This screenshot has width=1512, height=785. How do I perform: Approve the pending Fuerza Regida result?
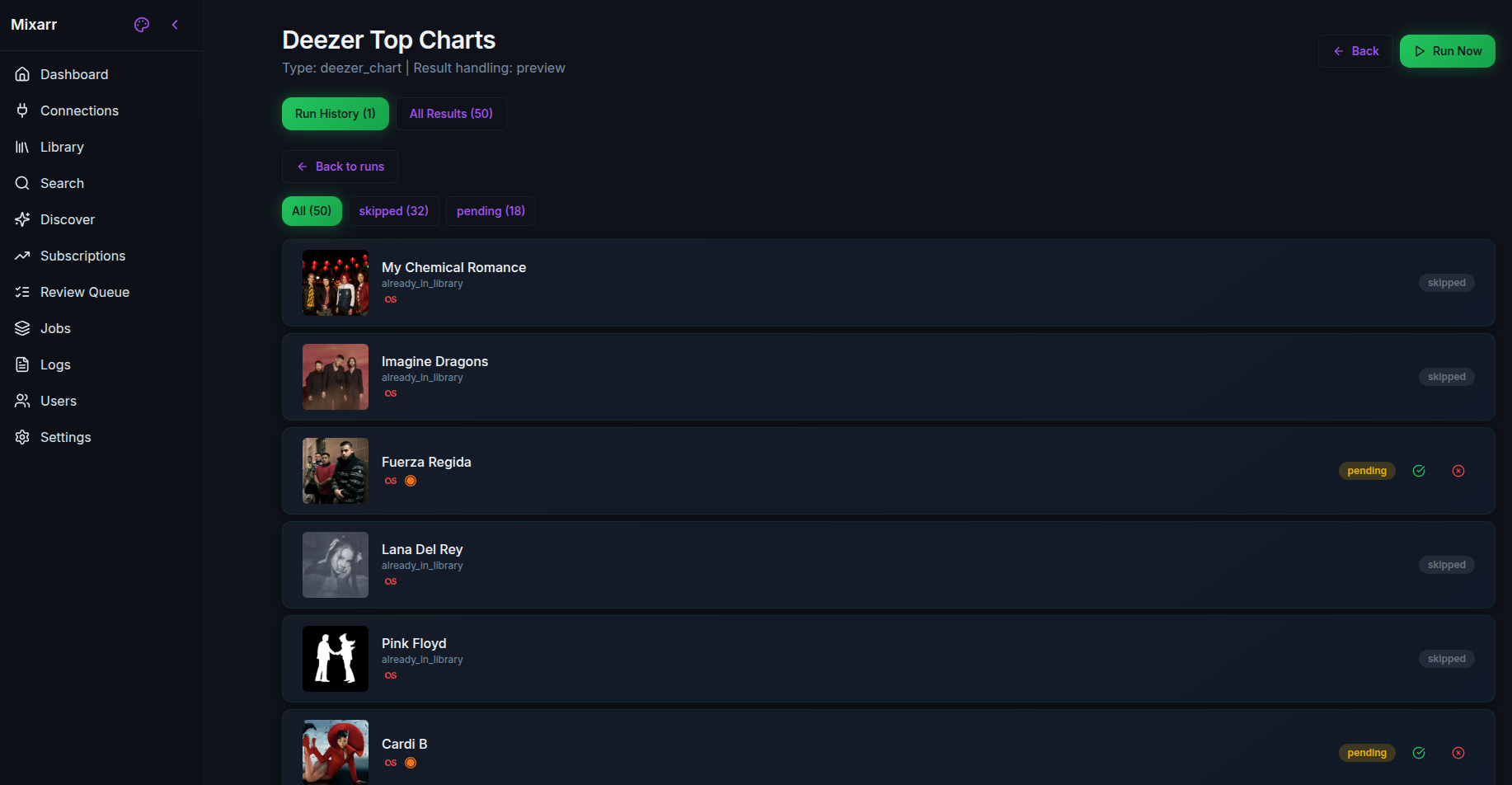tap(1419, 471)
